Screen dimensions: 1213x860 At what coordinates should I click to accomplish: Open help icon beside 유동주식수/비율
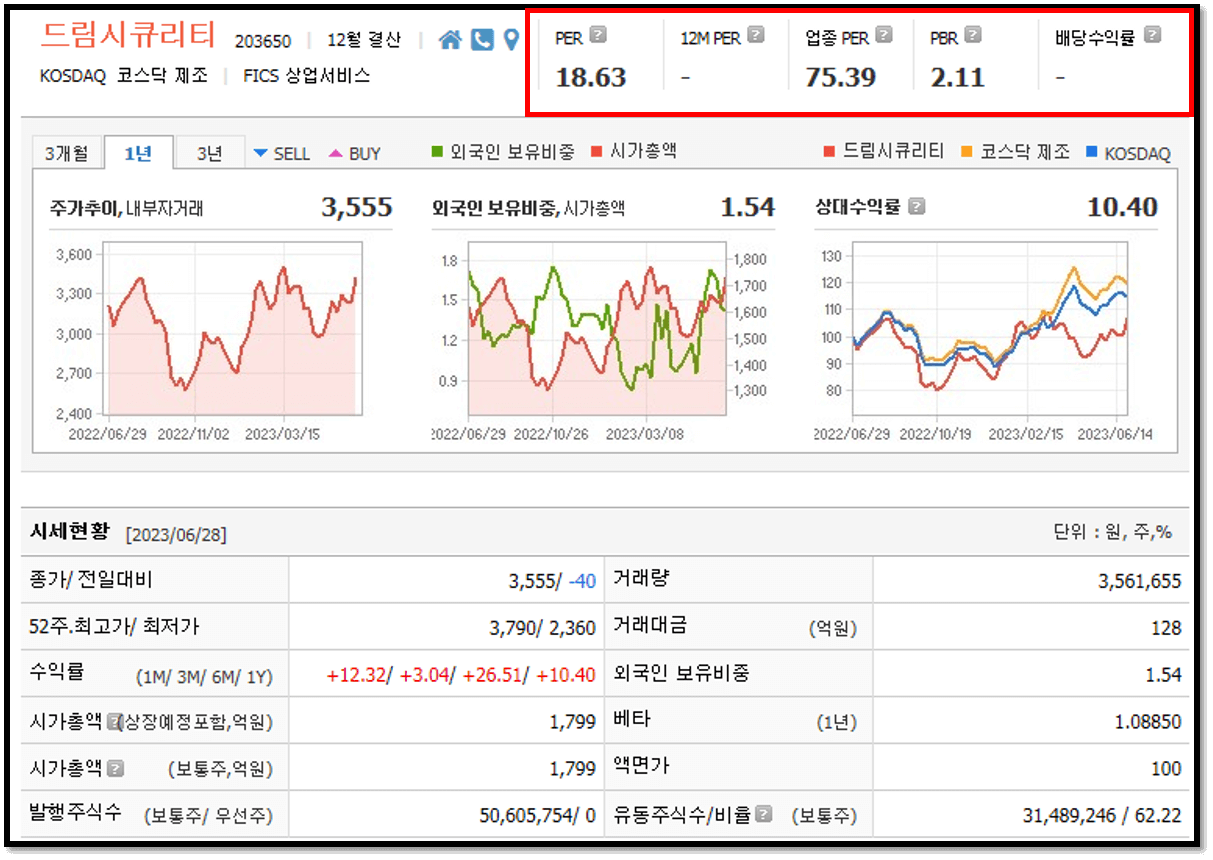[765, 814]
